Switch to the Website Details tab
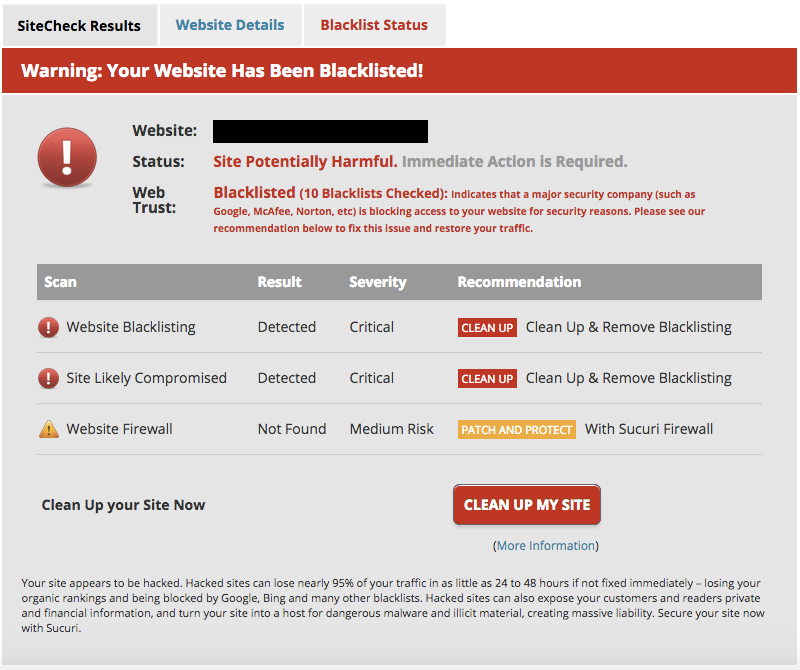This screenshot has height=670, width=800. pyautogui.click(x=230, y=24)
